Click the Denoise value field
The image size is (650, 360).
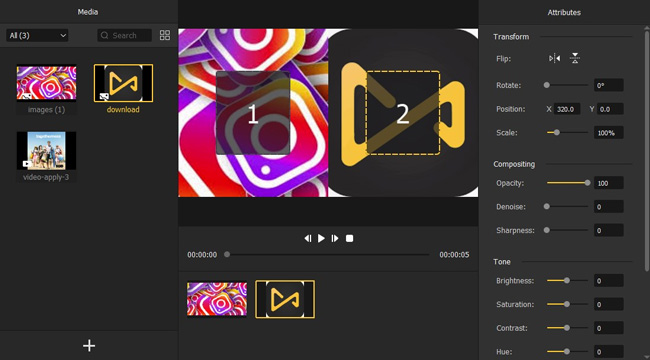click(609, 207)
